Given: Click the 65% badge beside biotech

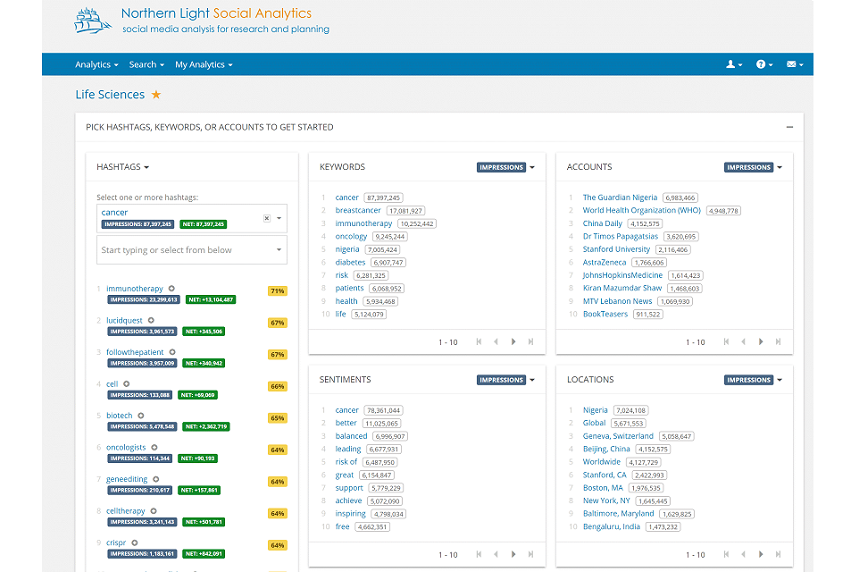Looking at the screenshot, I should [277, 418].
